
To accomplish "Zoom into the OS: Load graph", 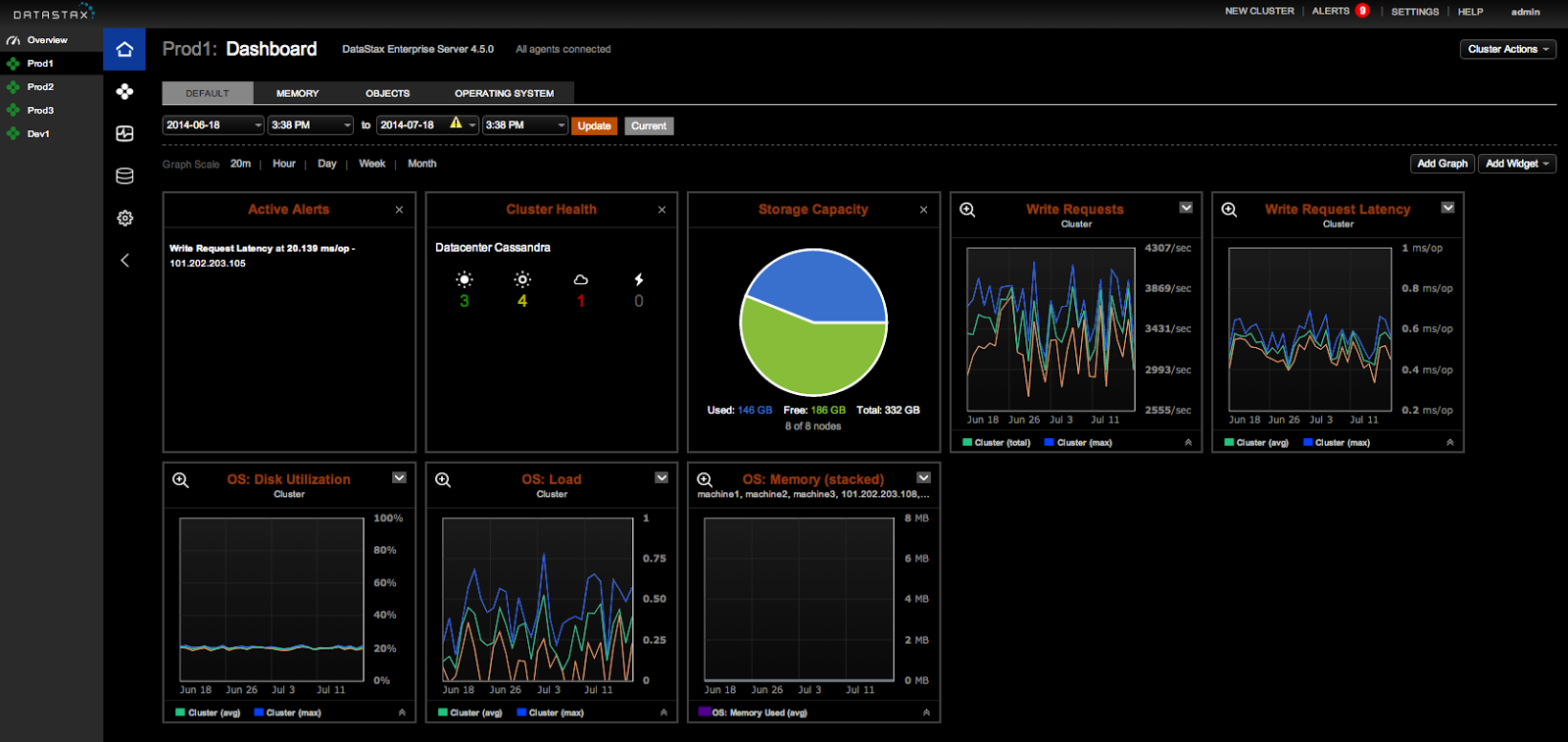I will [x=443, y=480].
